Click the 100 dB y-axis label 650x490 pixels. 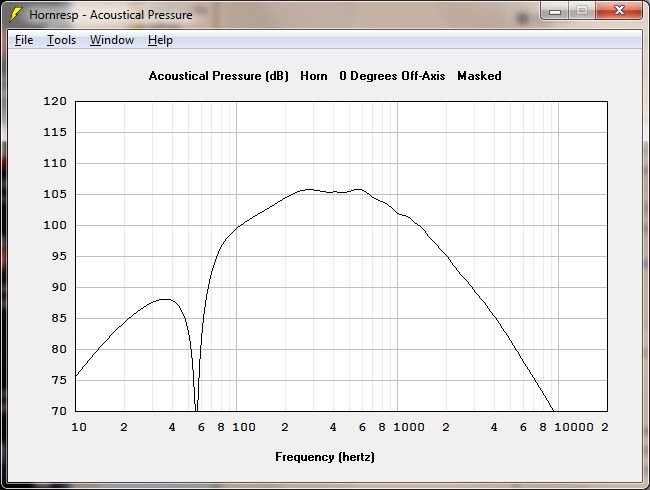(x=55, y=225)
